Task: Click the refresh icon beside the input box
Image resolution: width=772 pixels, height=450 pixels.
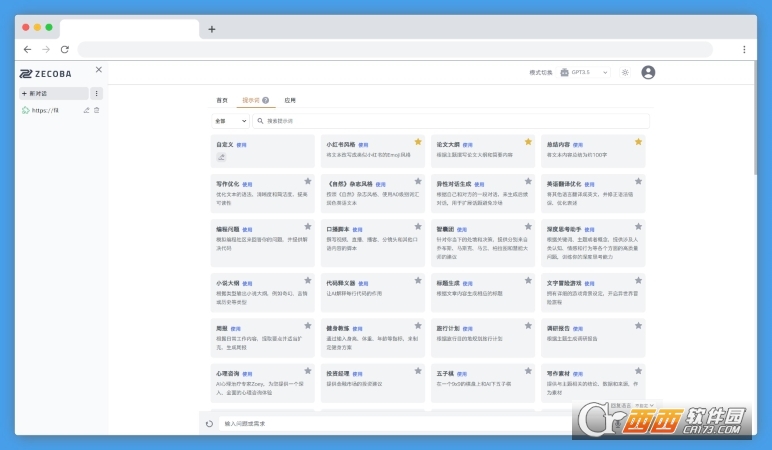Action: [209, 423]
